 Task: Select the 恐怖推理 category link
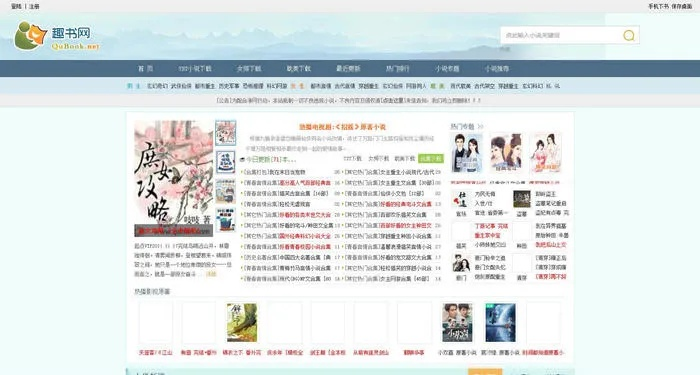coord(253,86)
